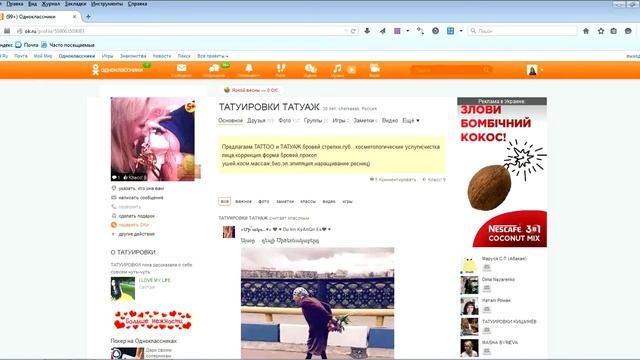Open the Инструменты menu
Viewport: 640px width, 360px height.
107,4
